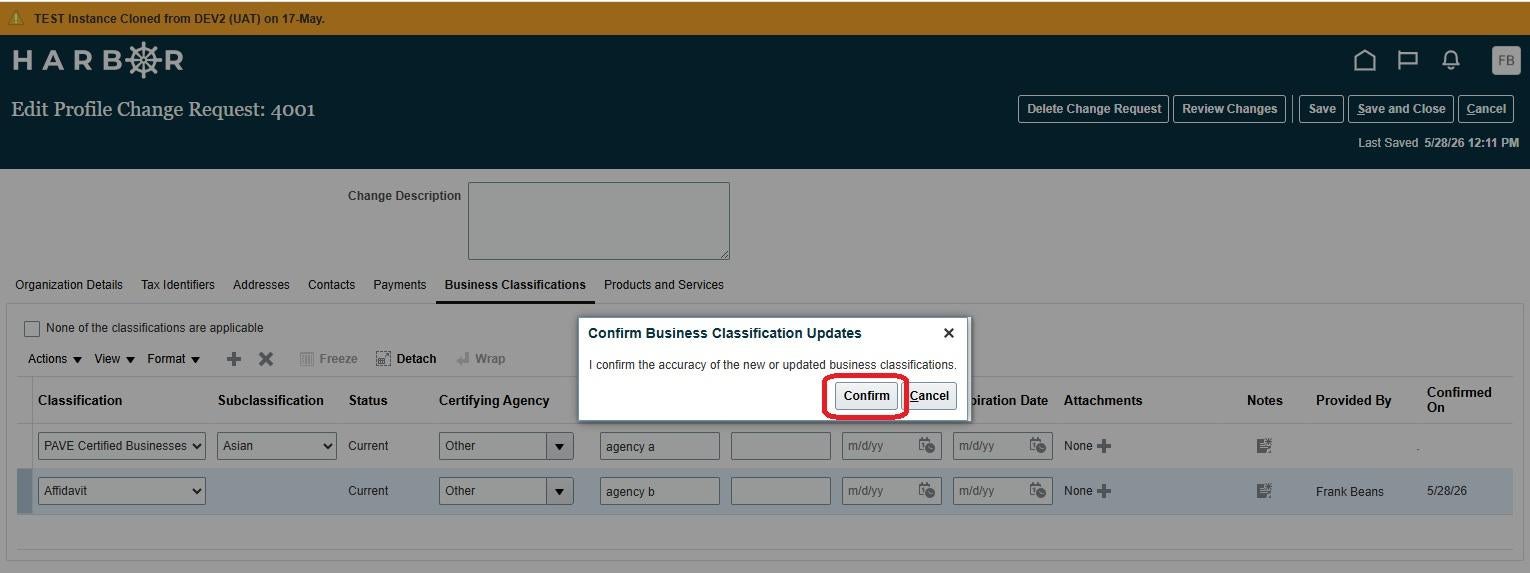The height and width of the screenshot is (573, 1530).
Task: Click the Freeze toolbar icon
Action: [x=328, y=359]
